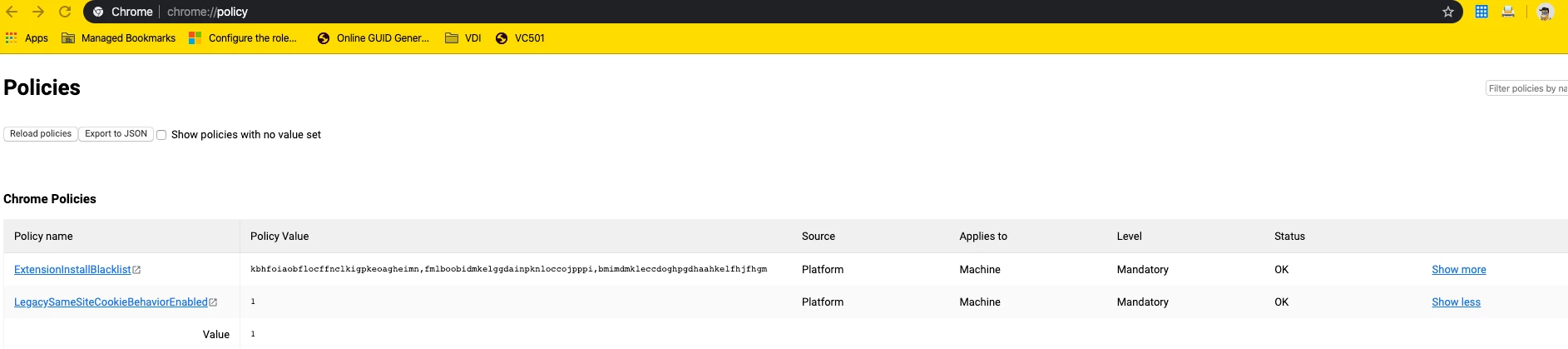The image size is (1568, 349).
Task: Click the Policies page title
Action: pyautogui.click(x=42, y=87)
